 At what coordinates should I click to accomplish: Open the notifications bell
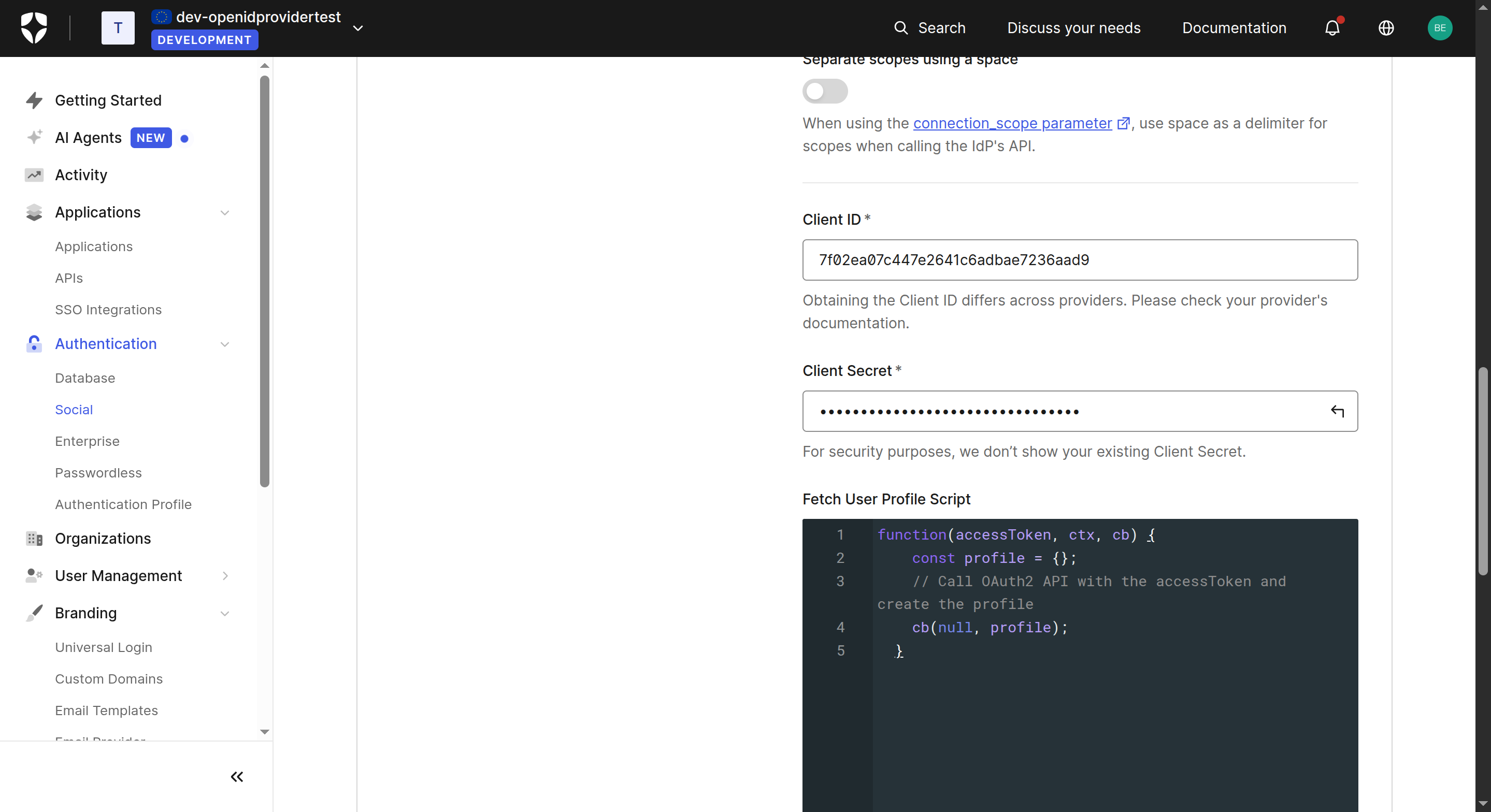[x=1332, y=28]
